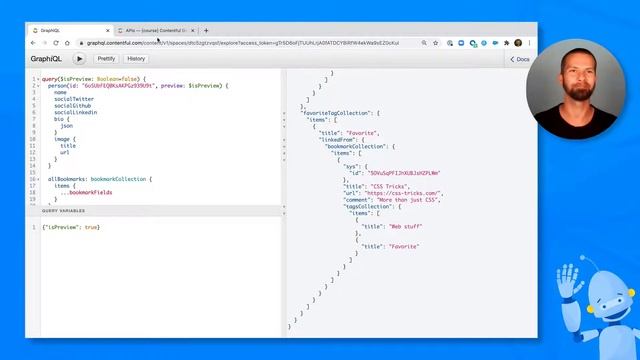Image resolution: width=640 pixels, height=360 pixels.
Task: Collapse the person block at line 2
Action: [x=38, y=86]
